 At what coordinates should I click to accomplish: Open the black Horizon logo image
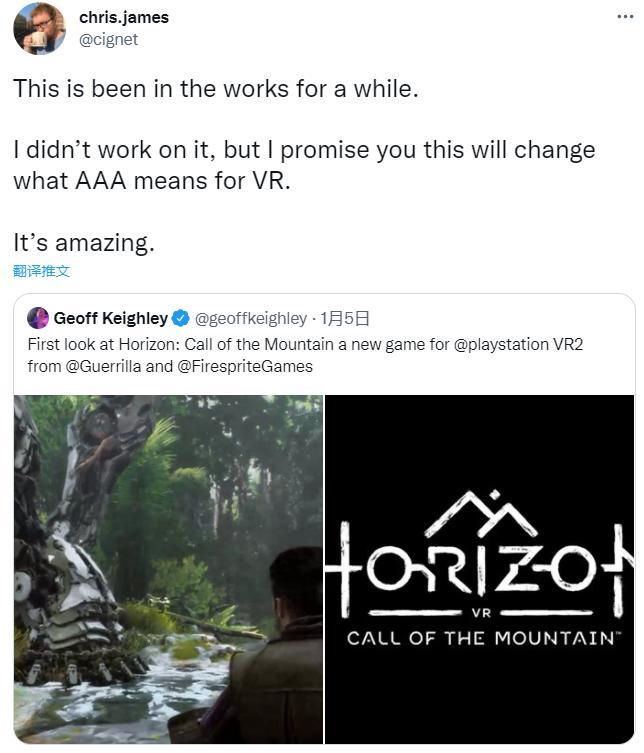pos(479,569)
